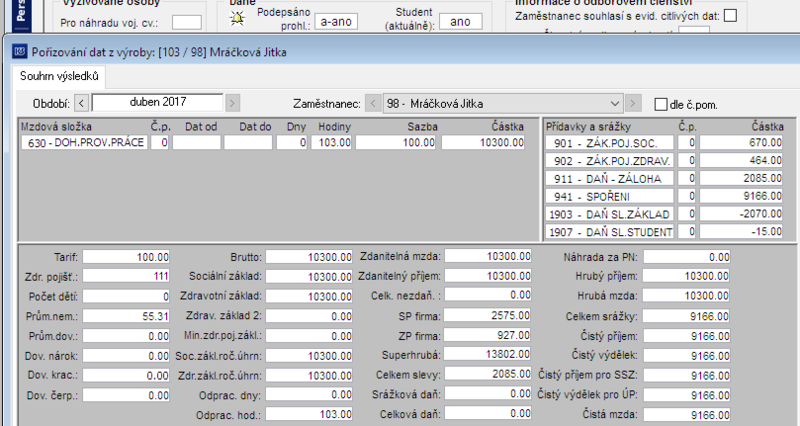Switch to the Souhrn výsledků tab
The image size is (800, 426).
pyautogui.click(x=59, y=76)
